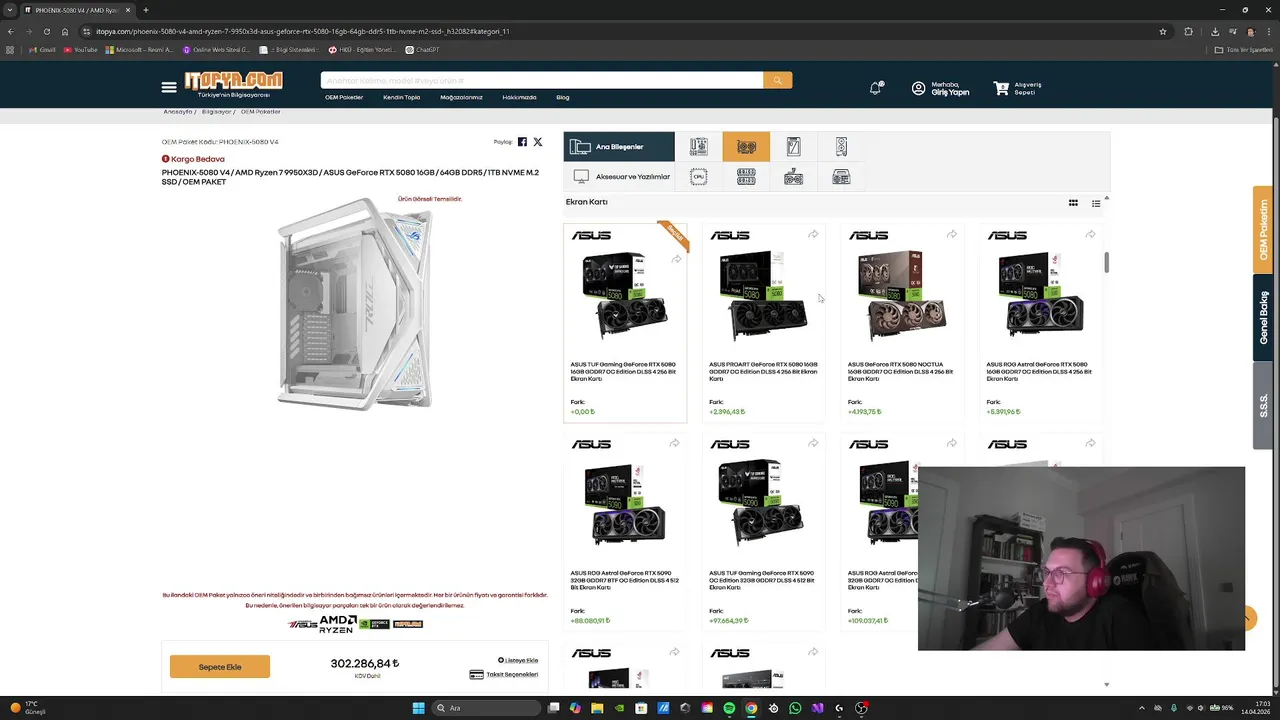Screen dimensions: 1280x720
Task: Select the CPU component icon
Action: (698, 176)
